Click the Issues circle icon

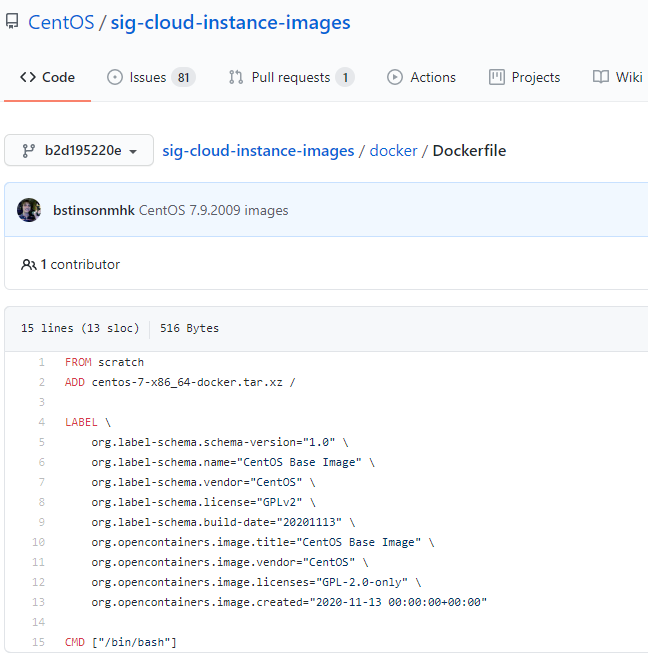115,77
